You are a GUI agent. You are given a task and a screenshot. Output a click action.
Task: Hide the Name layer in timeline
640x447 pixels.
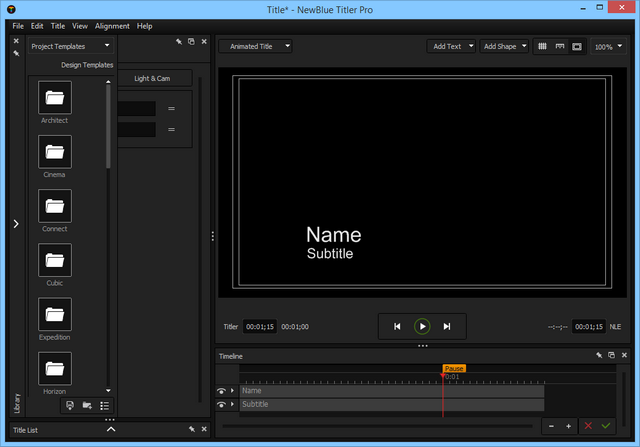click(222, 391)
